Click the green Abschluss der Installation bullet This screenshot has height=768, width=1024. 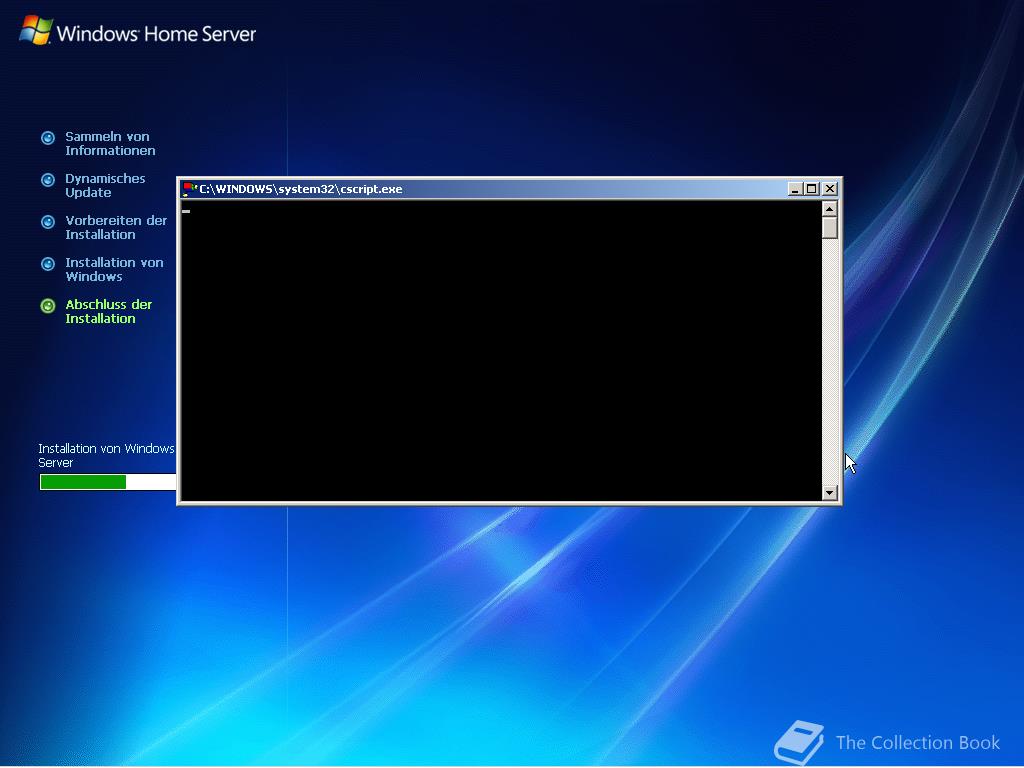[x=48, y=306]
